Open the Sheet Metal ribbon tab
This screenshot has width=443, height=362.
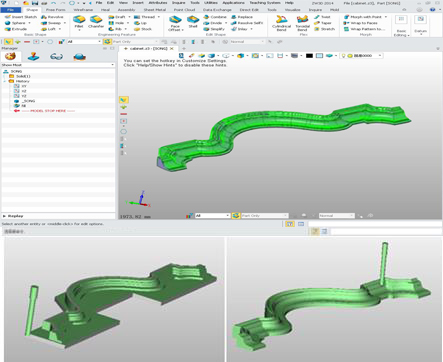pos(155,10)
